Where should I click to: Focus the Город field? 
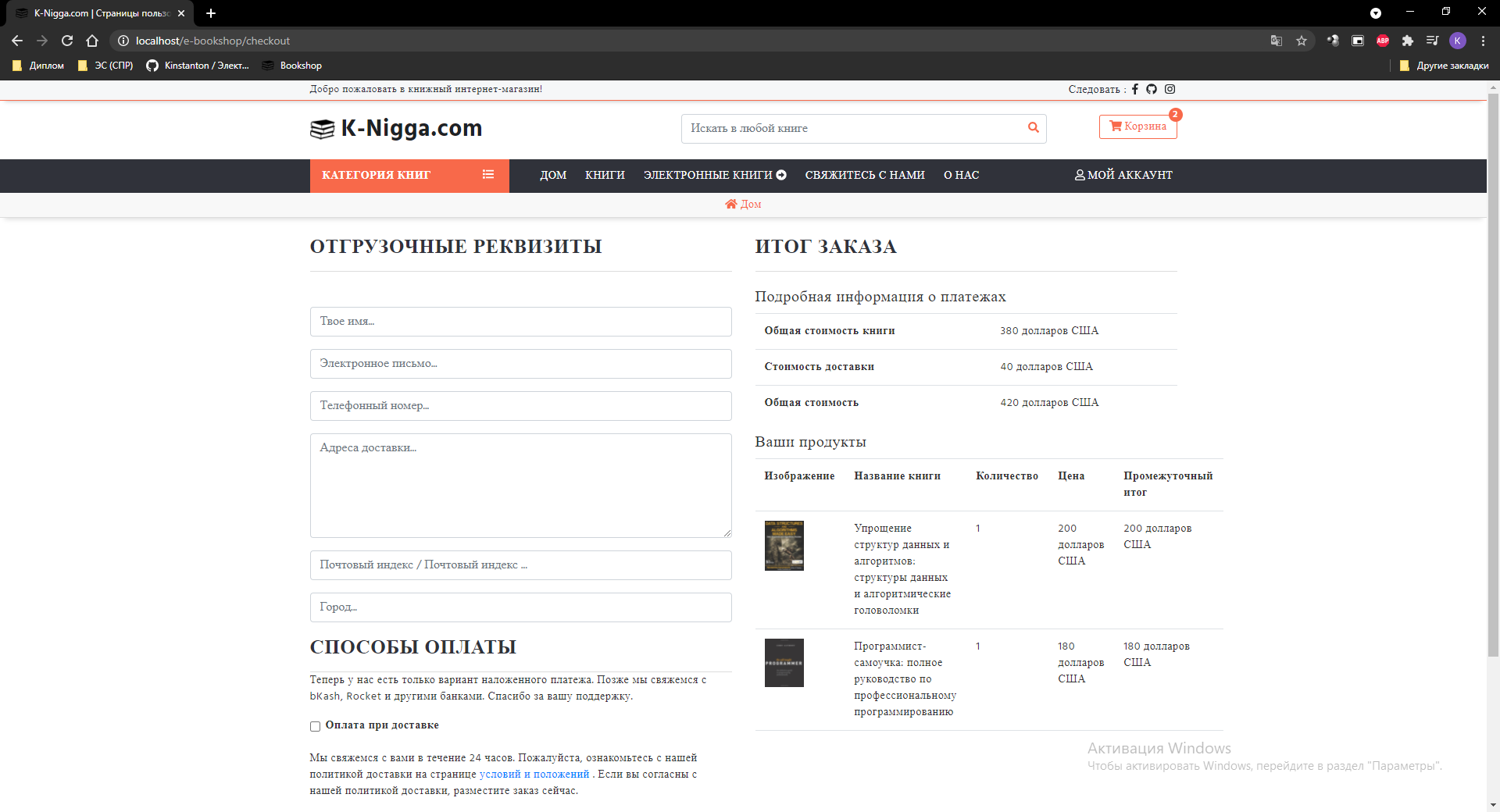pos(521,607)
